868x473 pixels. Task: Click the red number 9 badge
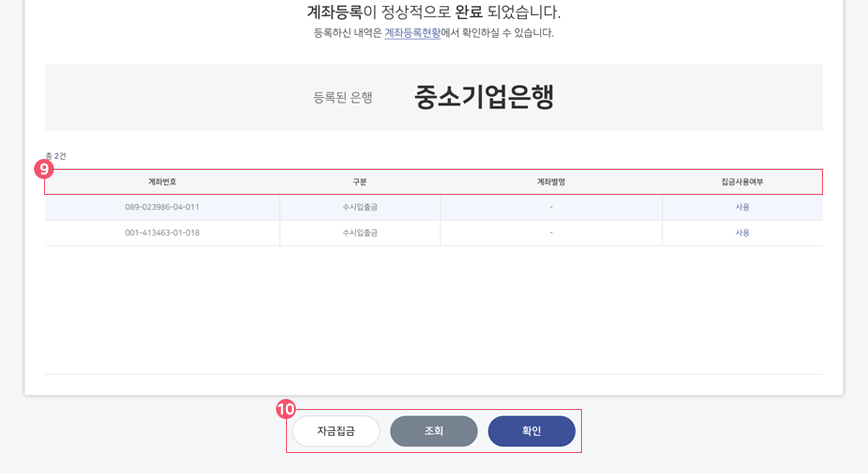44,169
